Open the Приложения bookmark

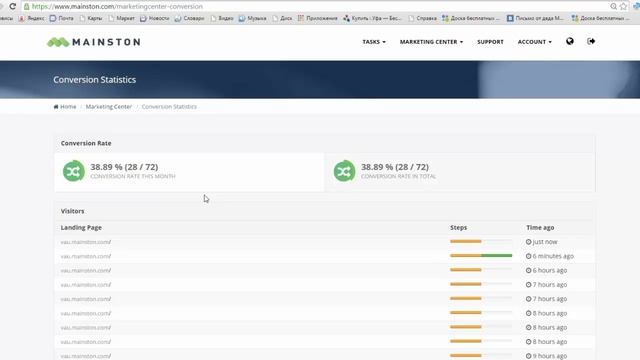(x=318, y=18)
